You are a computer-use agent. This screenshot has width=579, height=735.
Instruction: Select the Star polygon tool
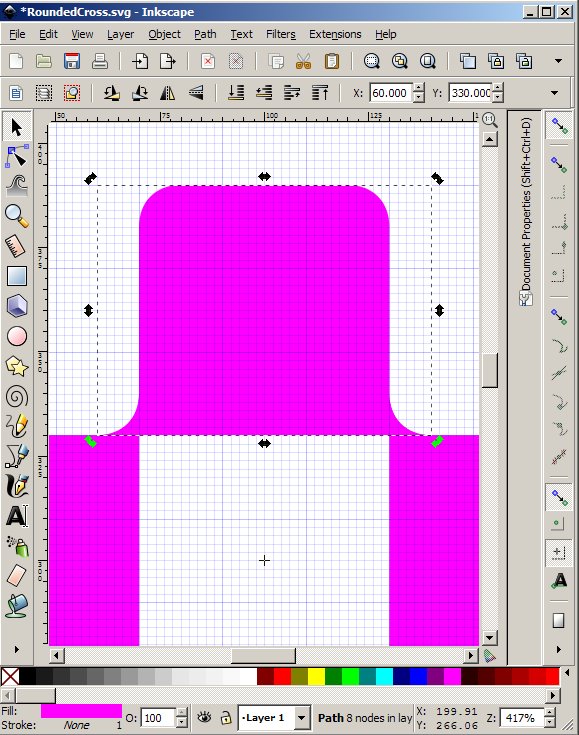pos(17,366)
